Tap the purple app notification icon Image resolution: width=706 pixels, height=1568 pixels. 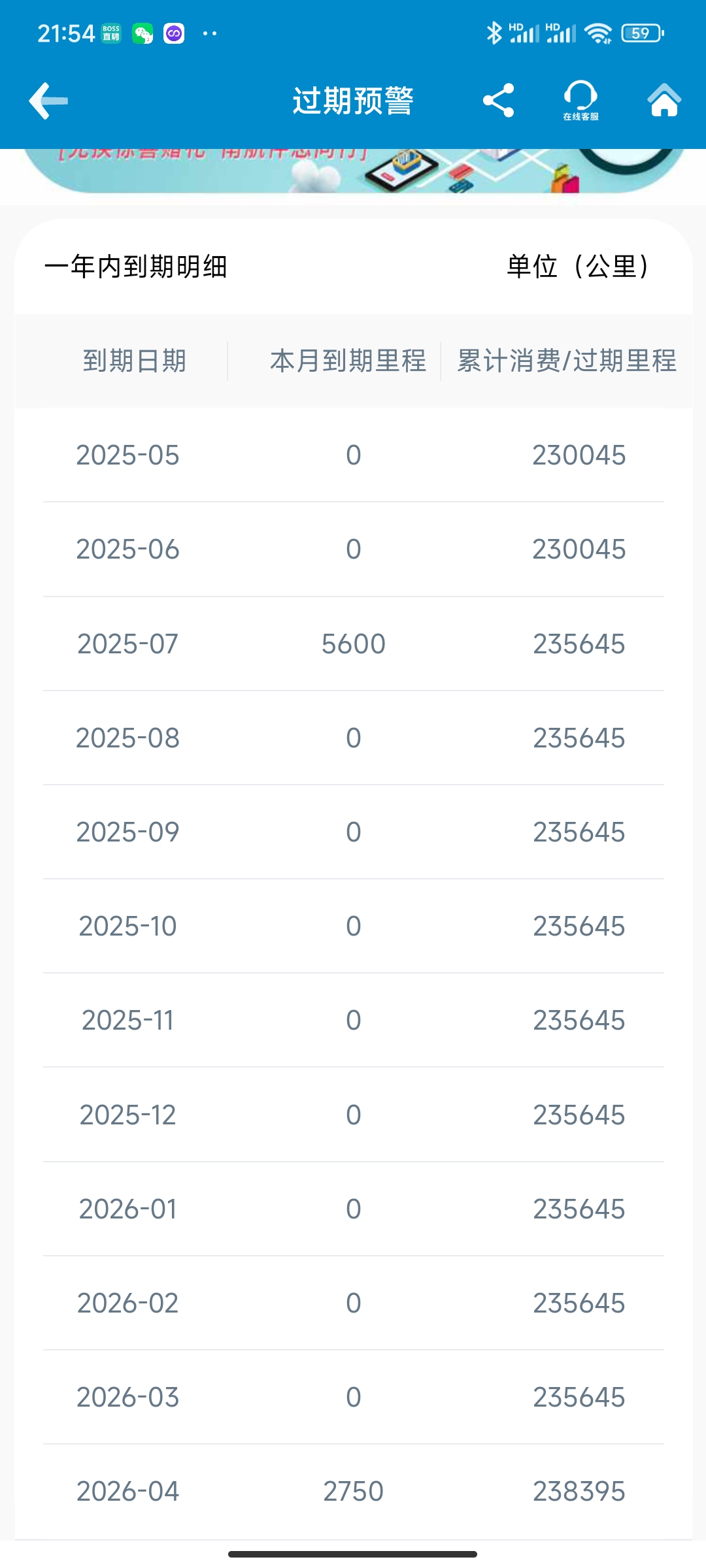pos(174,33)
